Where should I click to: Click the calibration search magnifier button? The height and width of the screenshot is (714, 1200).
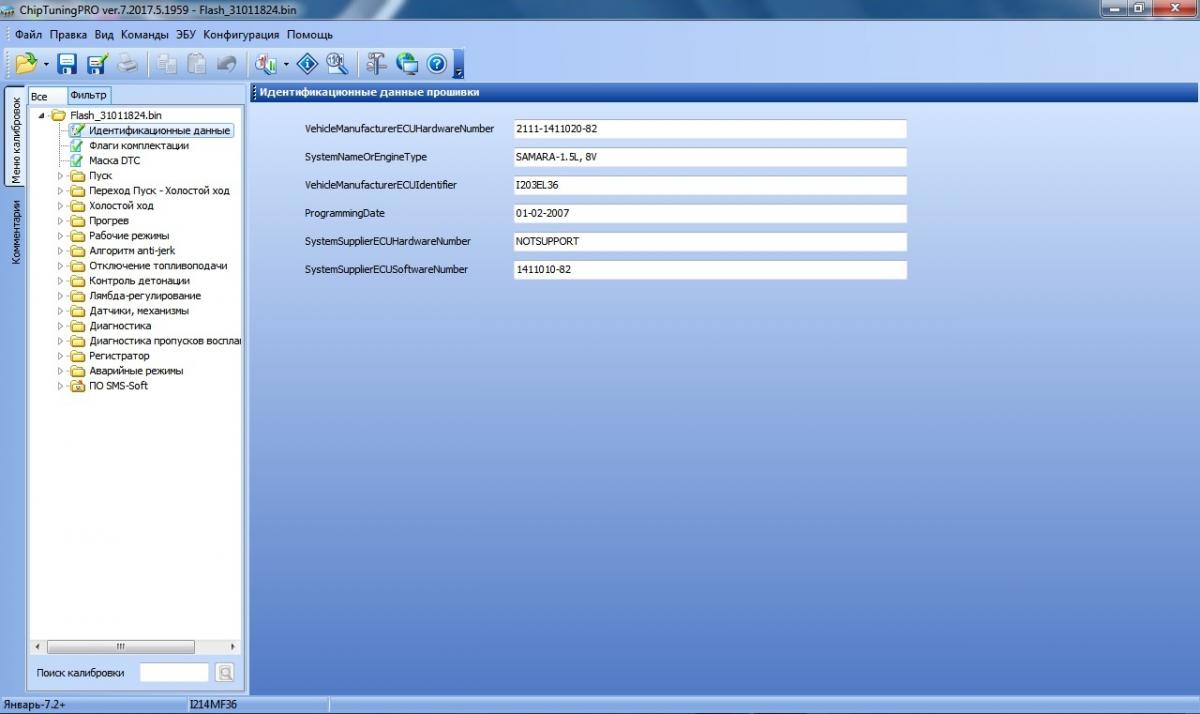225,673
